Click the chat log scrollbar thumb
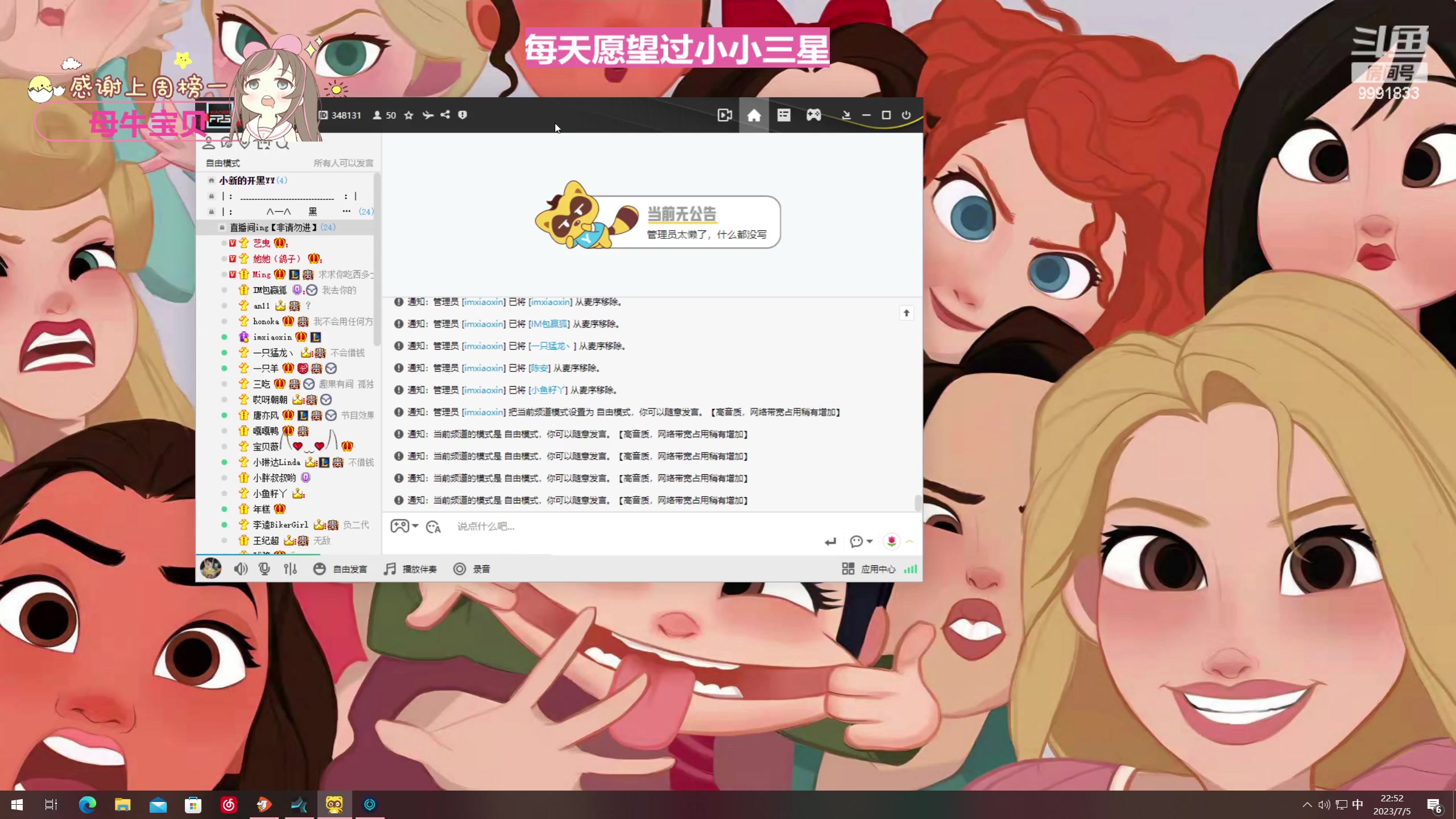 coord(917,503)
